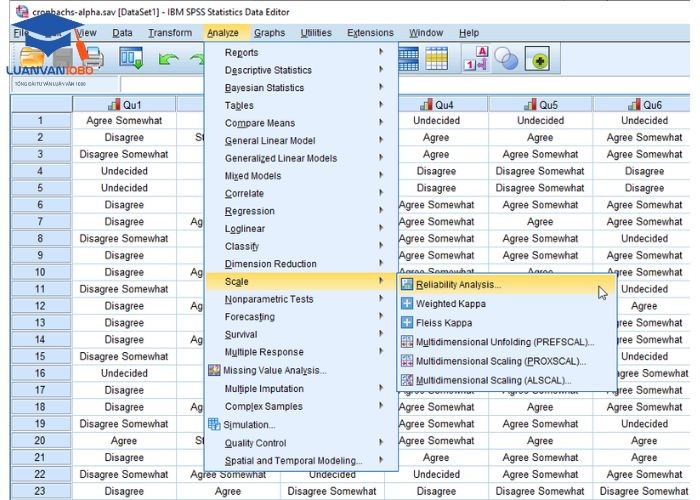Open the Extensions menu
Screen dimensions: 700x500
click(371, 33)
